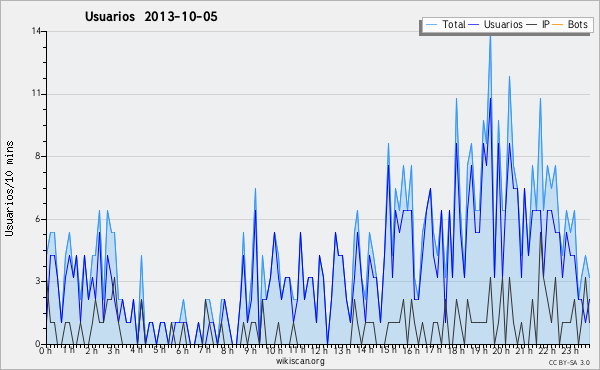The width and height of the screenshot is (600, 370).
Task: Click the x-axis label "15 h"
Action: click(388, 350)
